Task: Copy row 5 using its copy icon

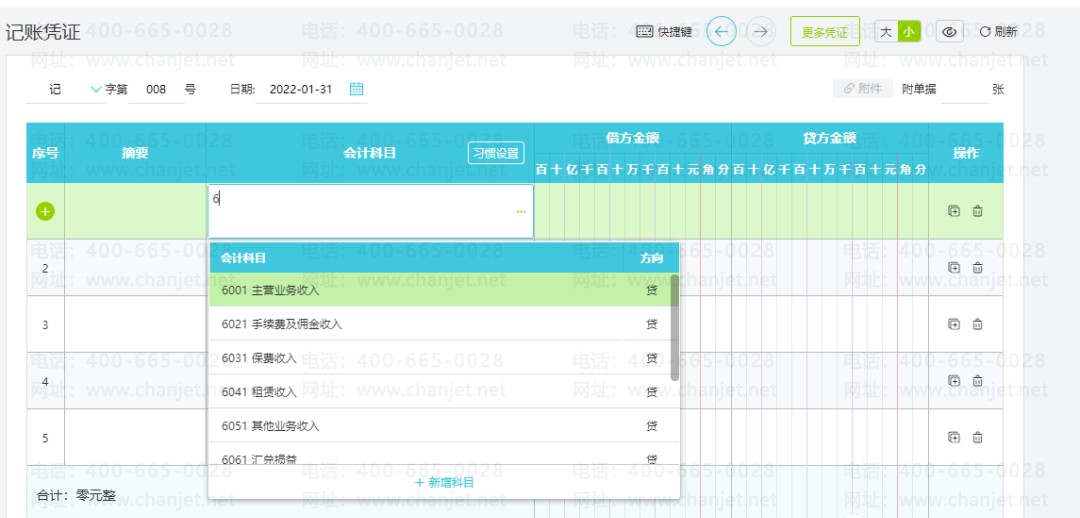Action: pos(954,437)
